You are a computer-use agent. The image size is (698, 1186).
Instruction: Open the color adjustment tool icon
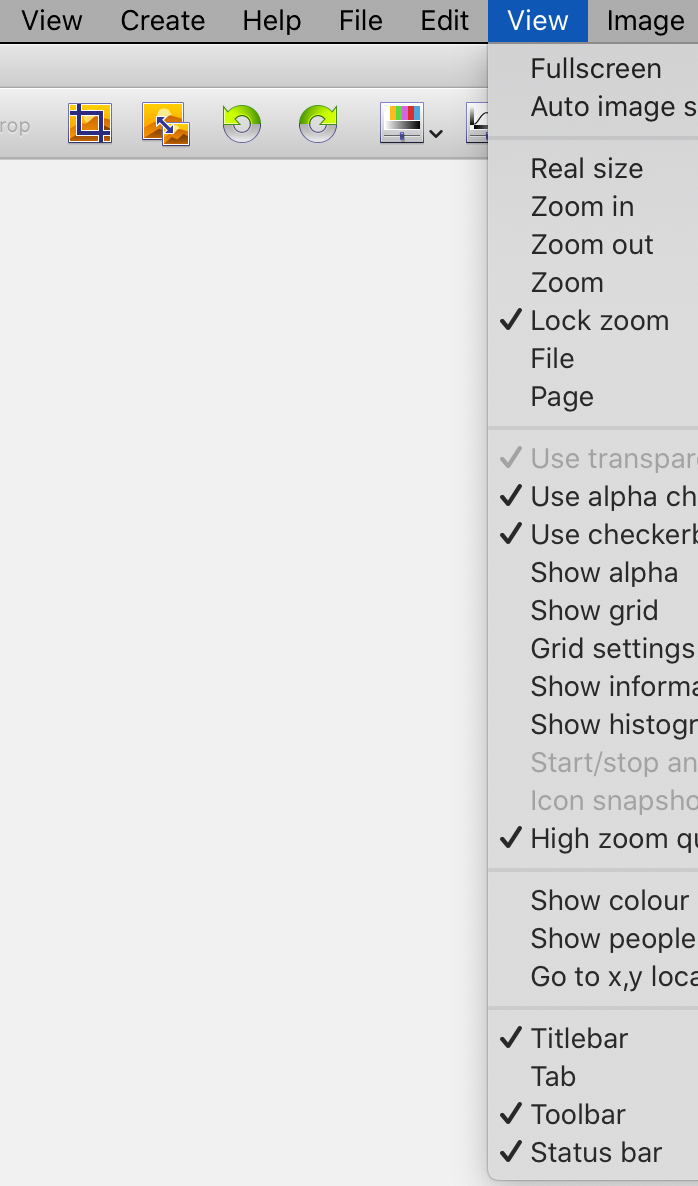click(402, 123)
